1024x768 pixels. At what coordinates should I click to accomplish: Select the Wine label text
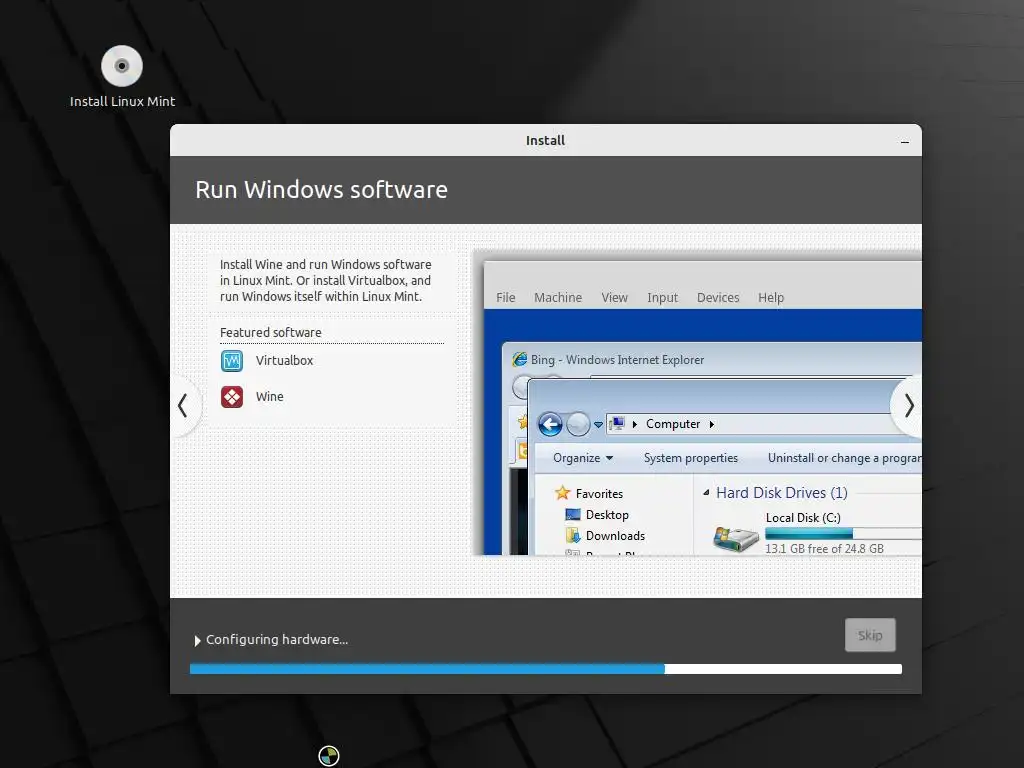pyautogui.click(x=269, y=396)
